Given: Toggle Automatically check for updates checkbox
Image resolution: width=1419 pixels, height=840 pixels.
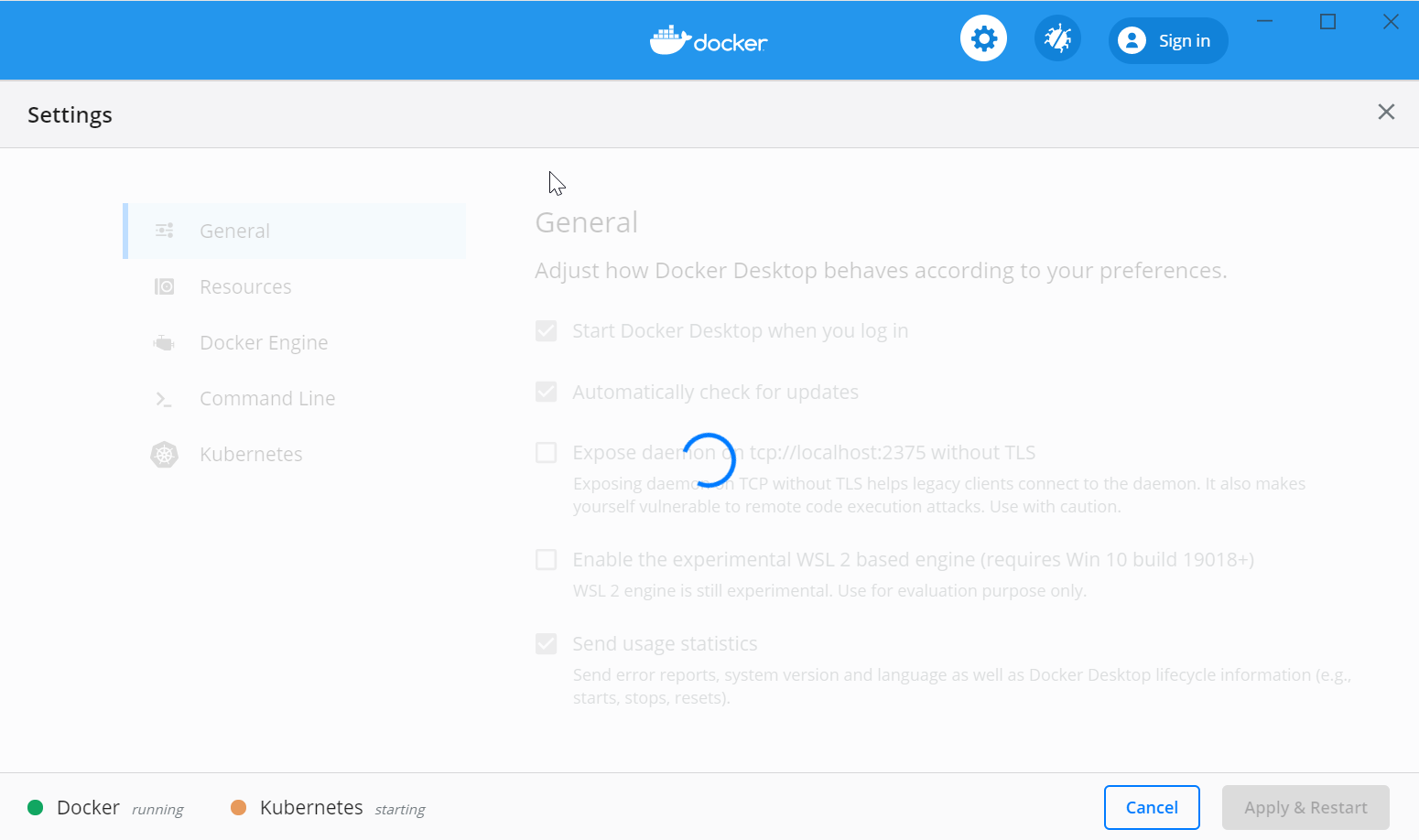Looking at the screenshot, I should click(546, 392).
